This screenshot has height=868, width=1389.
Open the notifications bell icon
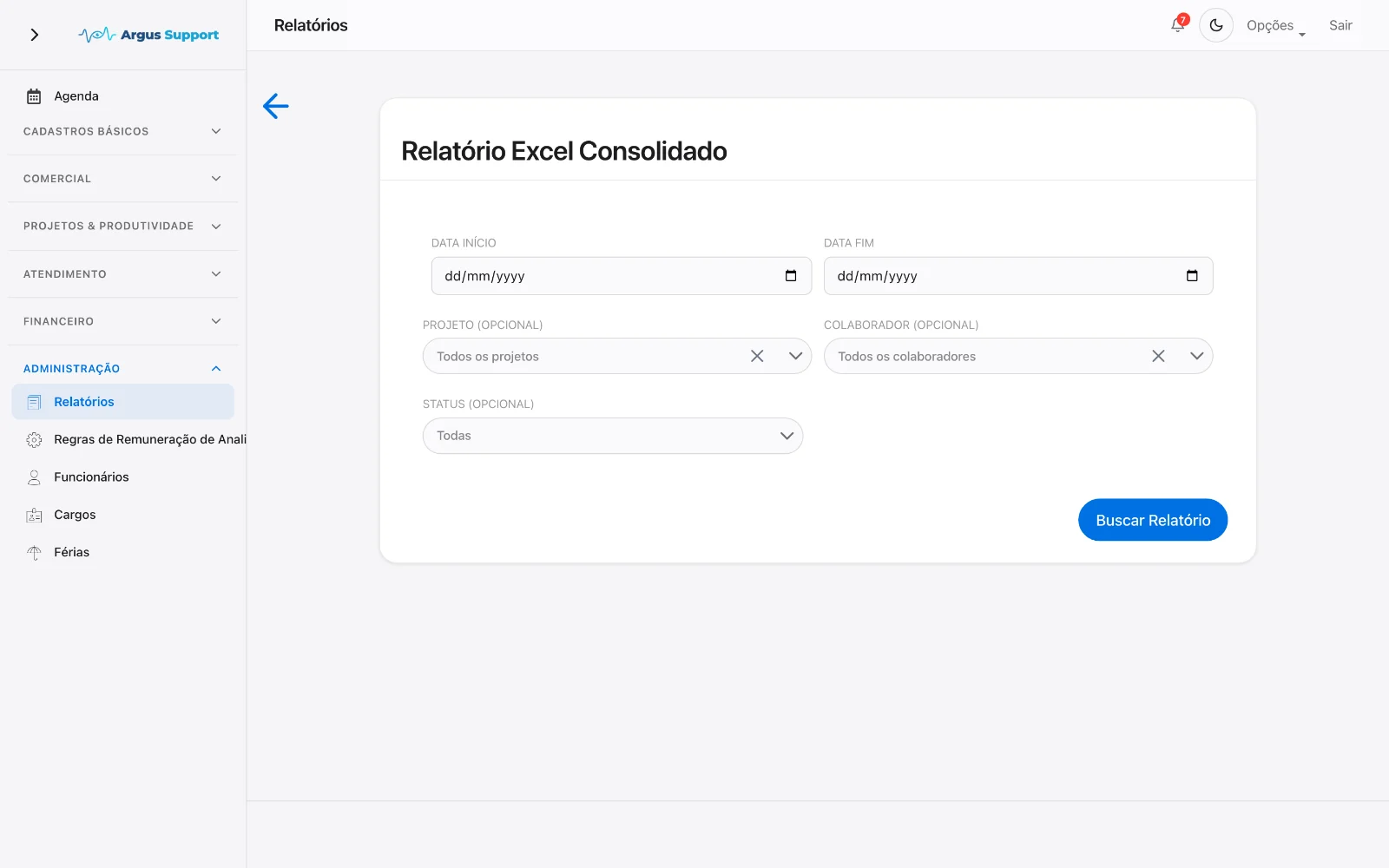(1178, 24)
